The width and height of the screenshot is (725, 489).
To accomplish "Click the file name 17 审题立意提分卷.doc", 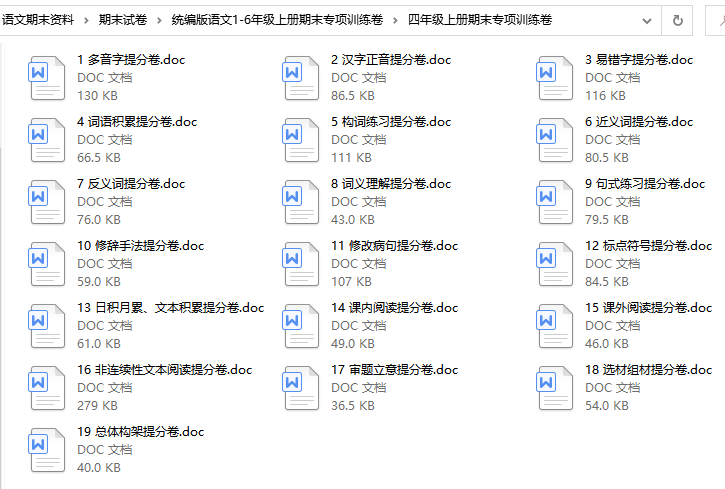I will pyautogui.click(x=394, y=369).
